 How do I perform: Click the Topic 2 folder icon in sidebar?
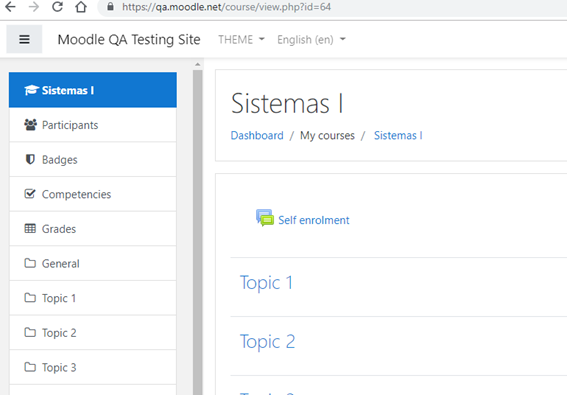[30, 332]
